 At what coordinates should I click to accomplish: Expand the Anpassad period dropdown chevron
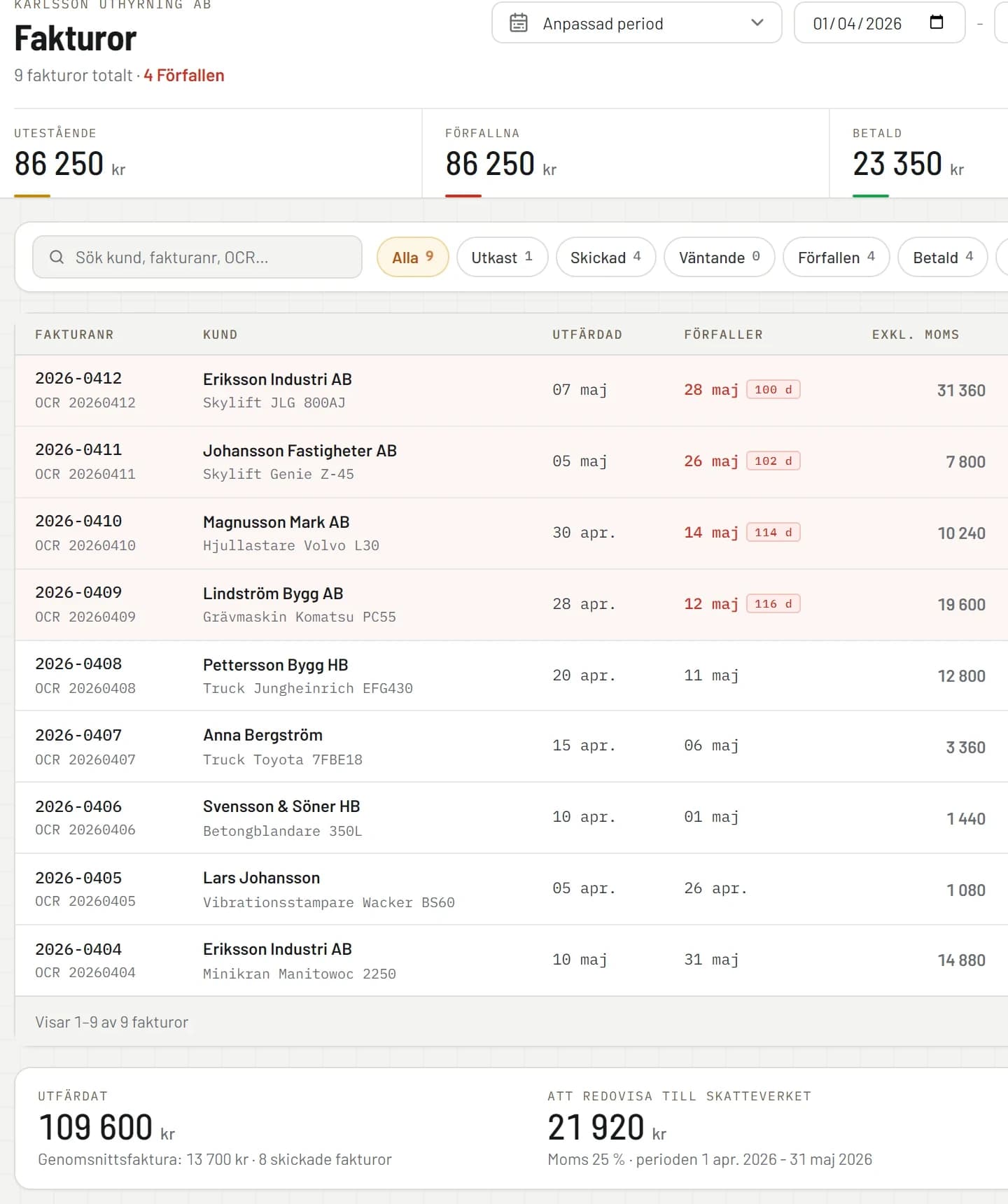757,22
